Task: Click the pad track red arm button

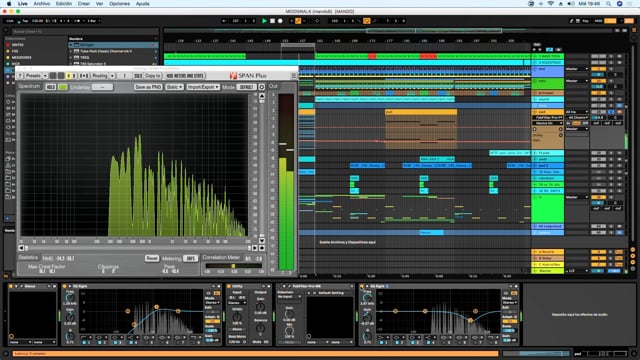Action: 620,112
